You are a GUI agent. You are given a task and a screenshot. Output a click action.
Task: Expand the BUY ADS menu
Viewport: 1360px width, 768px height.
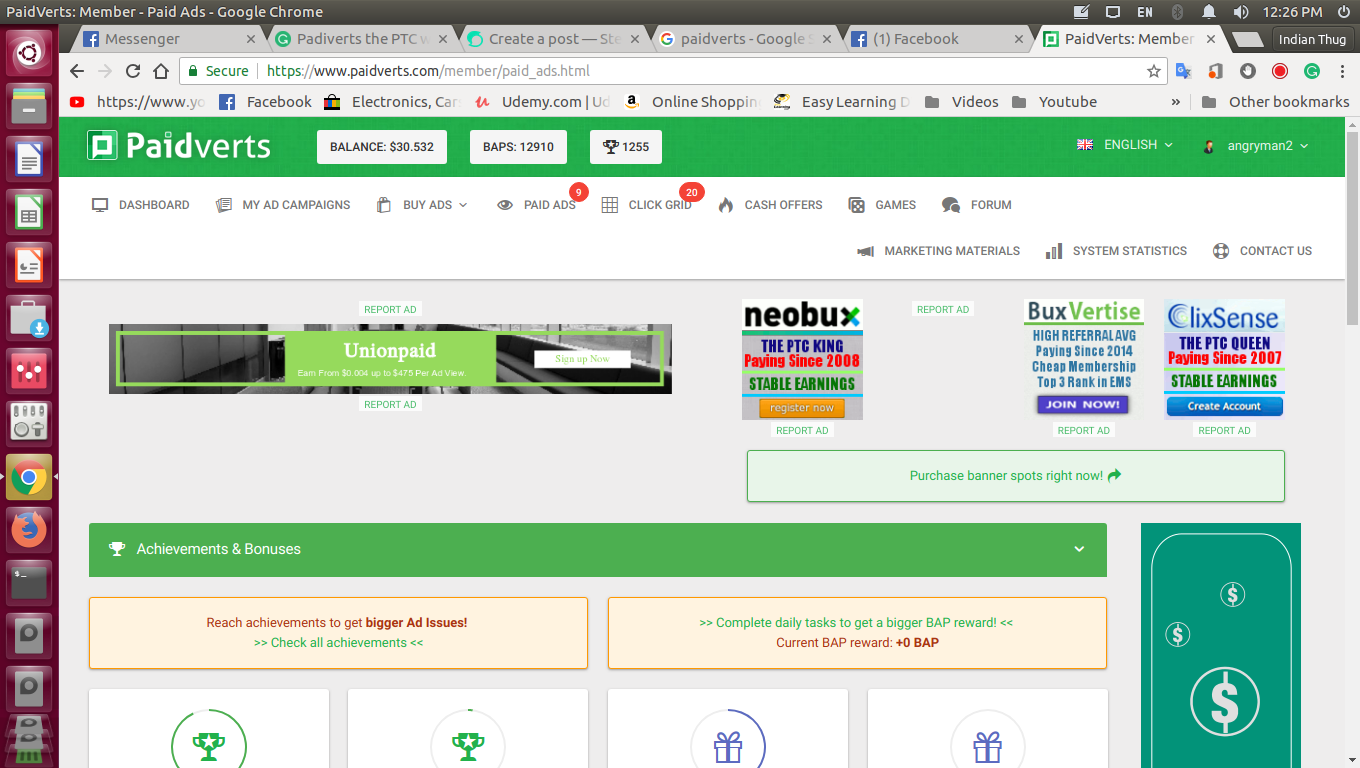422,205
